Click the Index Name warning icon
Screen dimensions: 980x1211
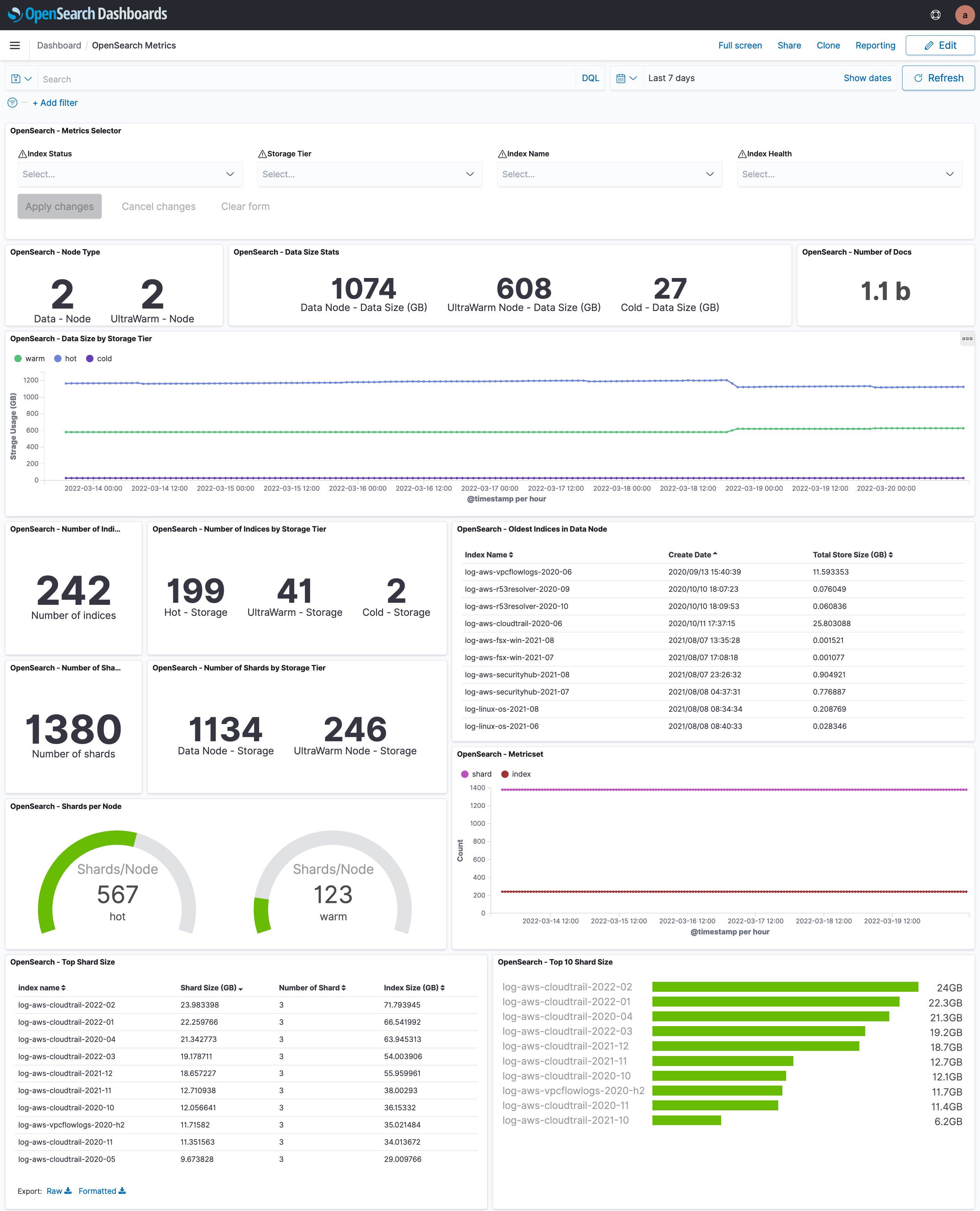click(503, 154)
